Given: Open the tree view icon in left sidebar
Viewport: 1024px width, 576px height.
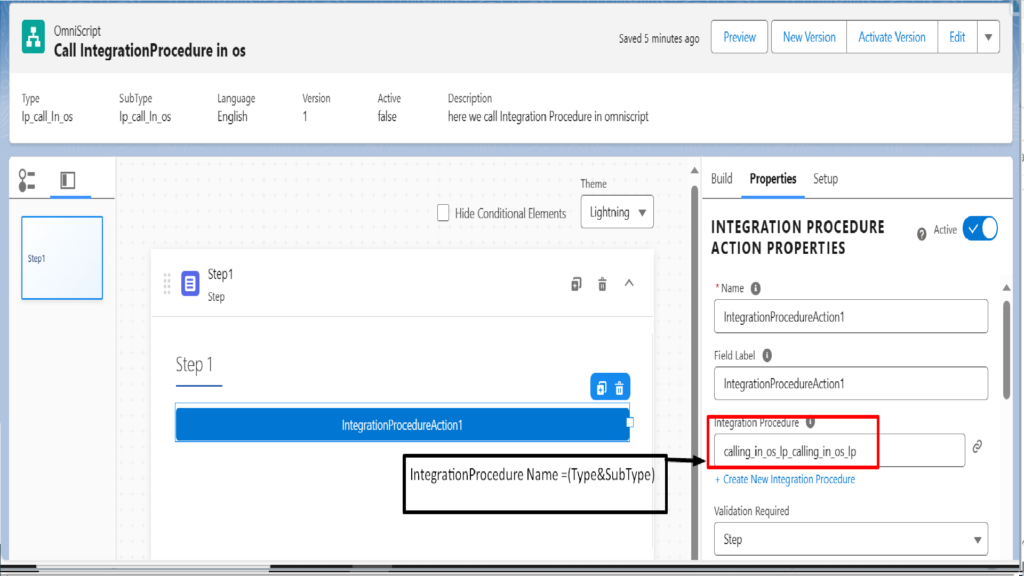Looking at the screenshot, I should (x=27, y=180).
